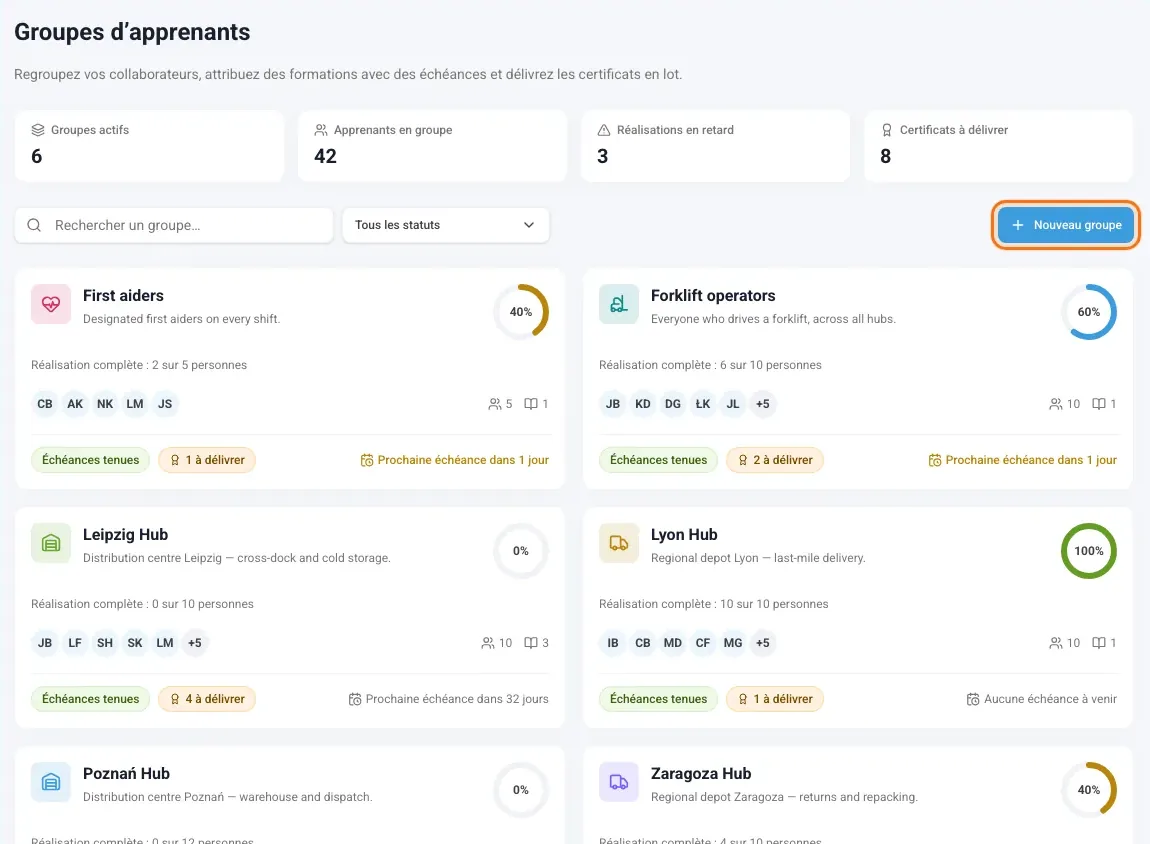1150x844 pixels.
Task: Click the Forklift operators members count icon
Action: pyautogui.click(x=1056, y=404)
